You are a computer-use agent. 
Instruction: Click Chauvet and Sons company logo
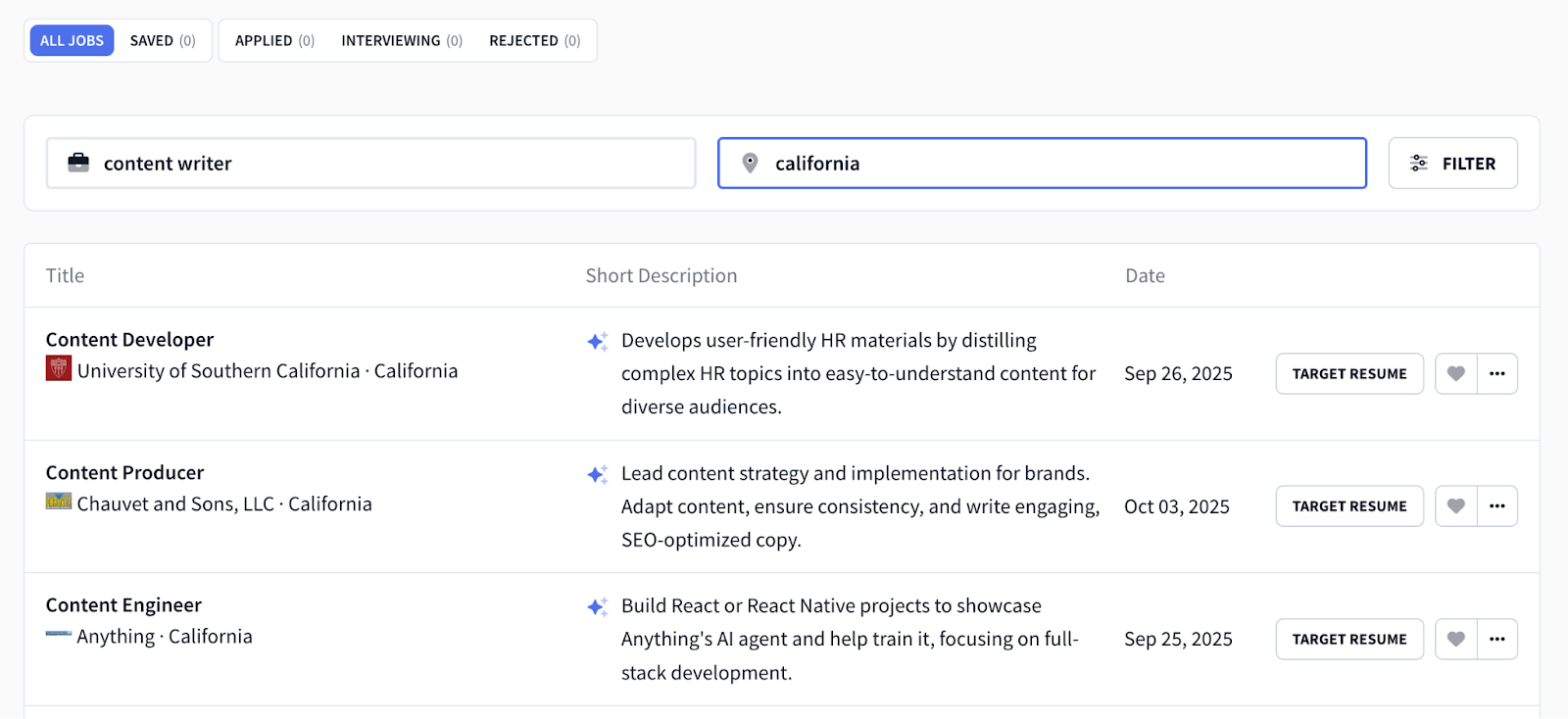click(x=59, y=502)
